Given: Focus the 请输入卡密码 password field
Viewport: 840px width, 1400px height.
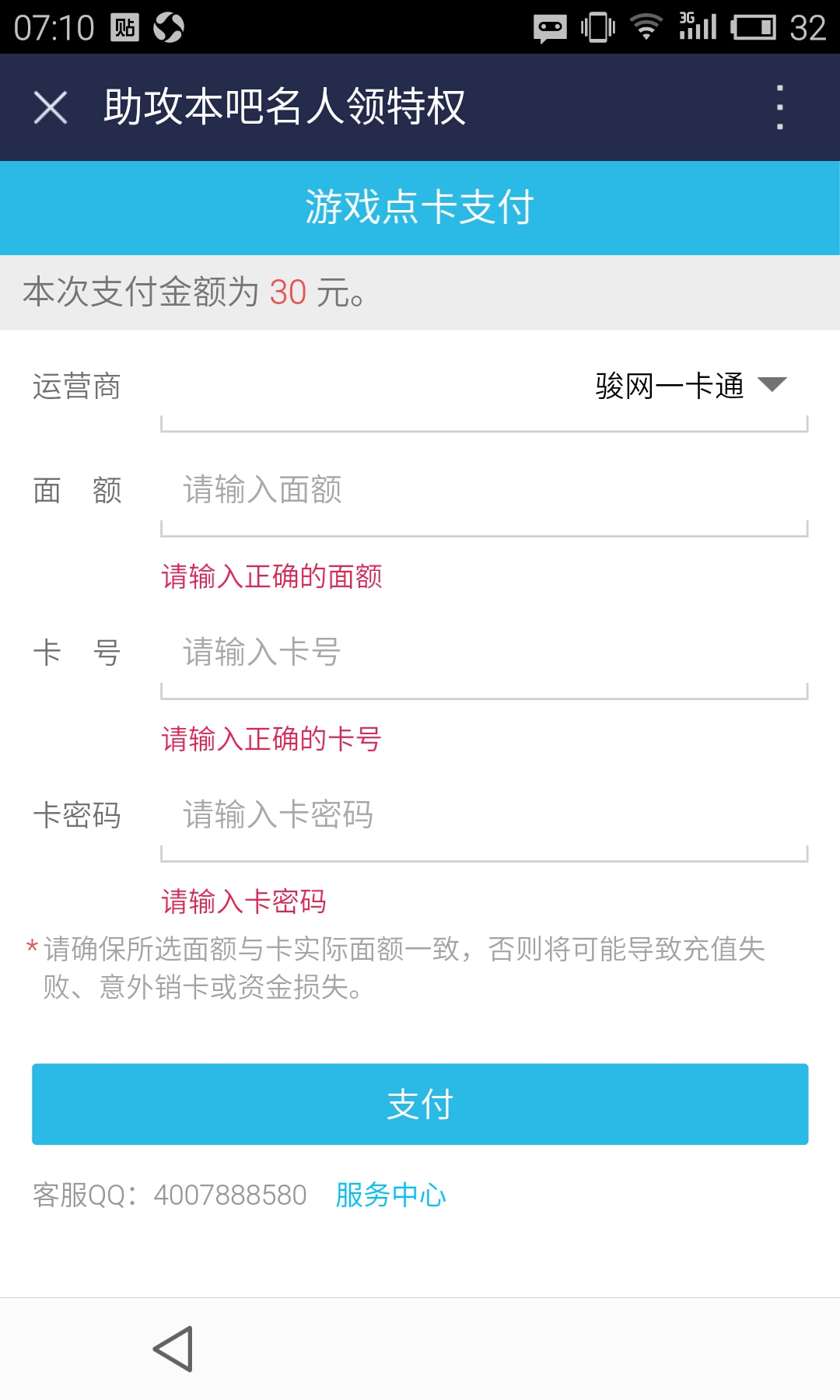Looking at the screenshot, I should 482,815.
